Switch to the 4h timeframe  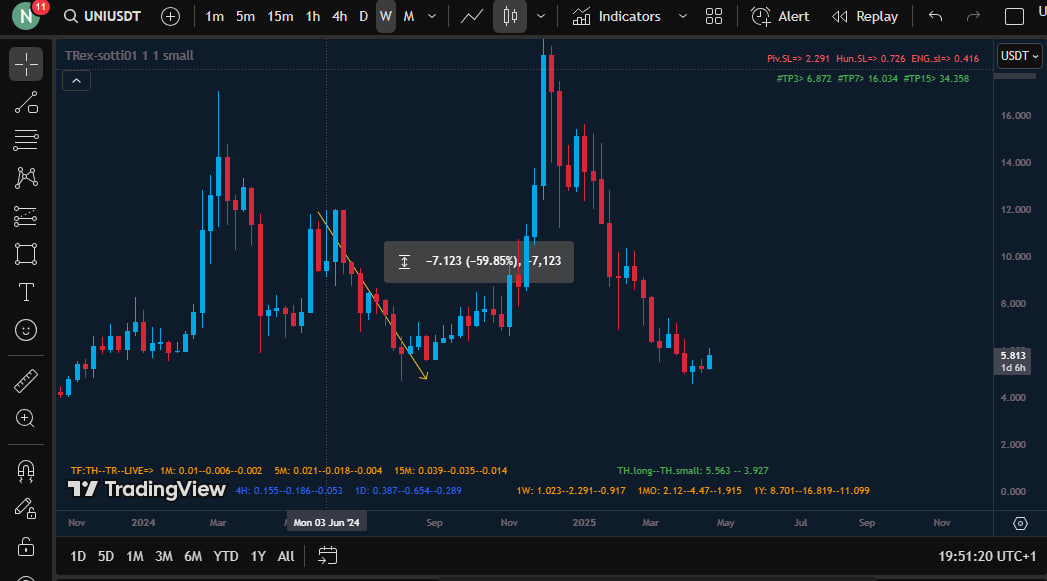point(339,16)
